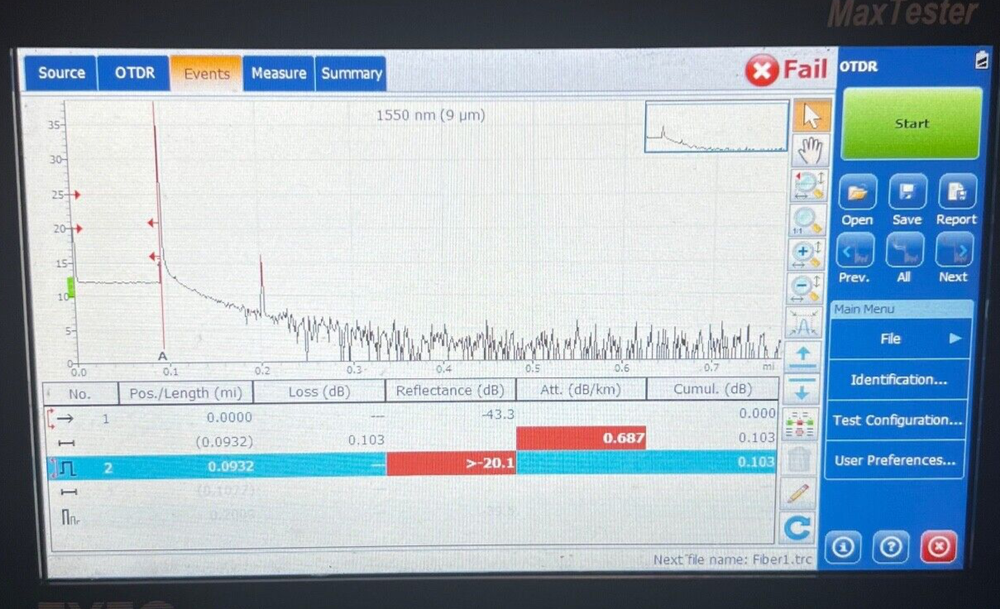Activate the hand pan tool
Image resolution: width=1000 pixels, height=609 pixels.
pyautogui.click(x=810, y=150)
